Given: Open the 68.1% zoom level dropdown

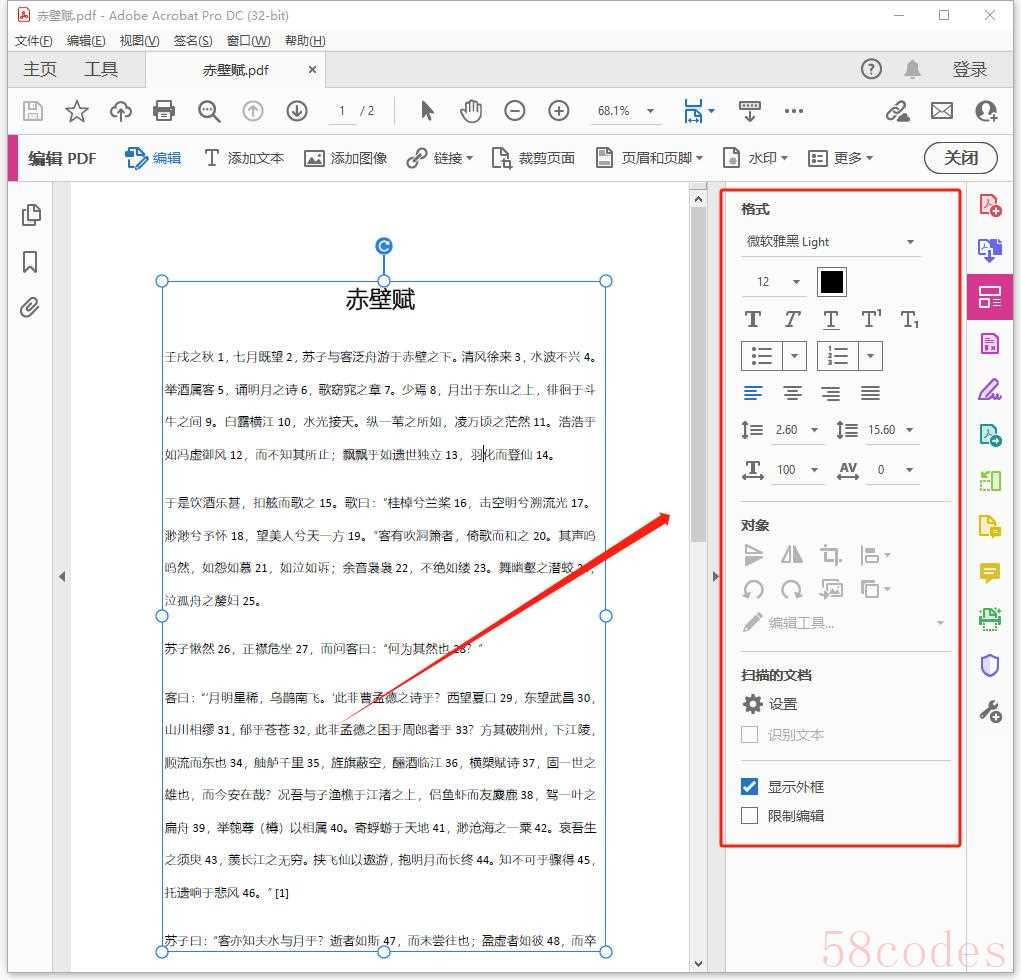Looking at the screenshot, I should pyautogui.click(x=651, y=111).
